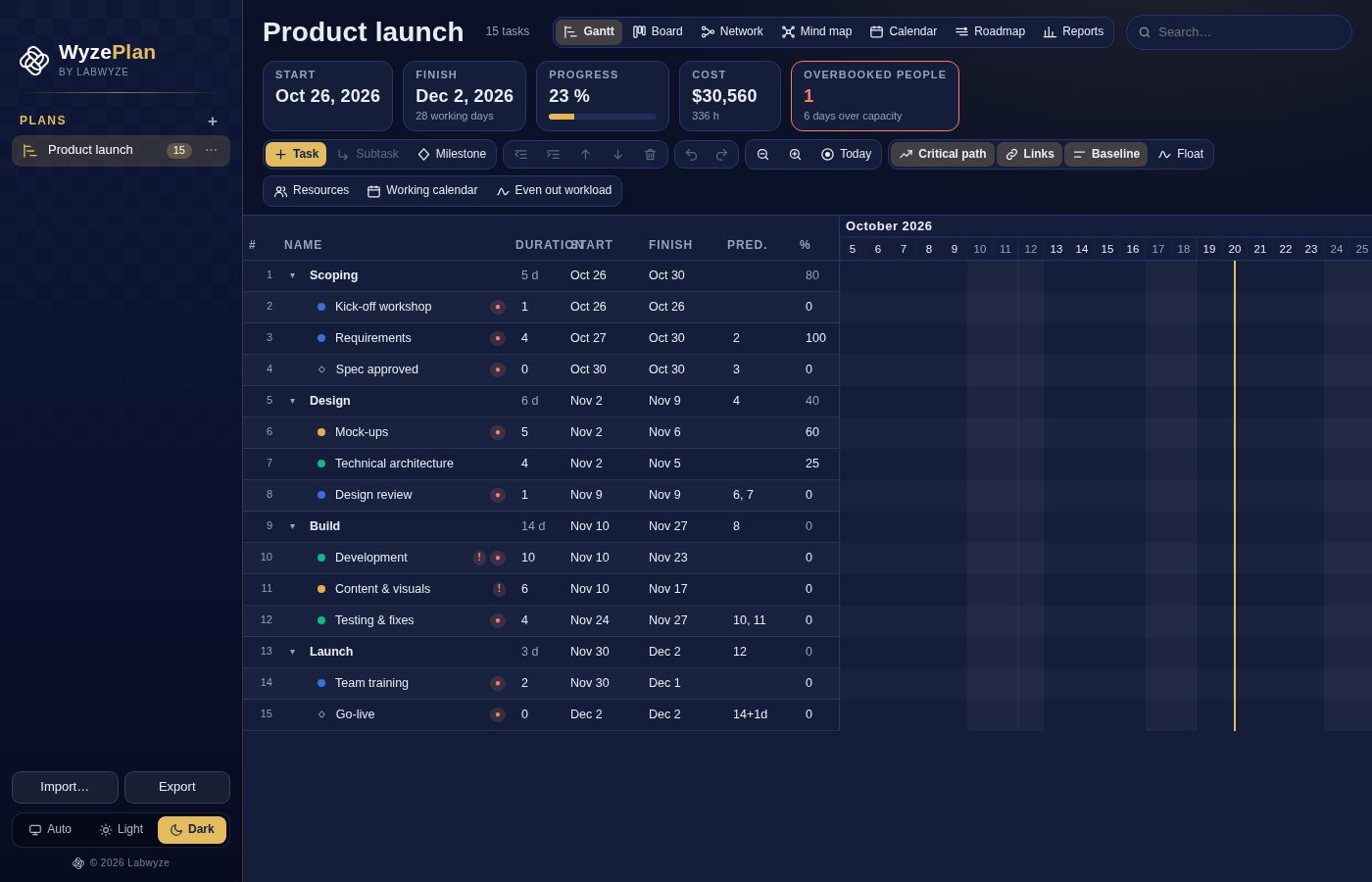Click the orange color dot on Mock-ups
Screen dimensions: 1372x882
pyautogui.click(x=321, y=432)
